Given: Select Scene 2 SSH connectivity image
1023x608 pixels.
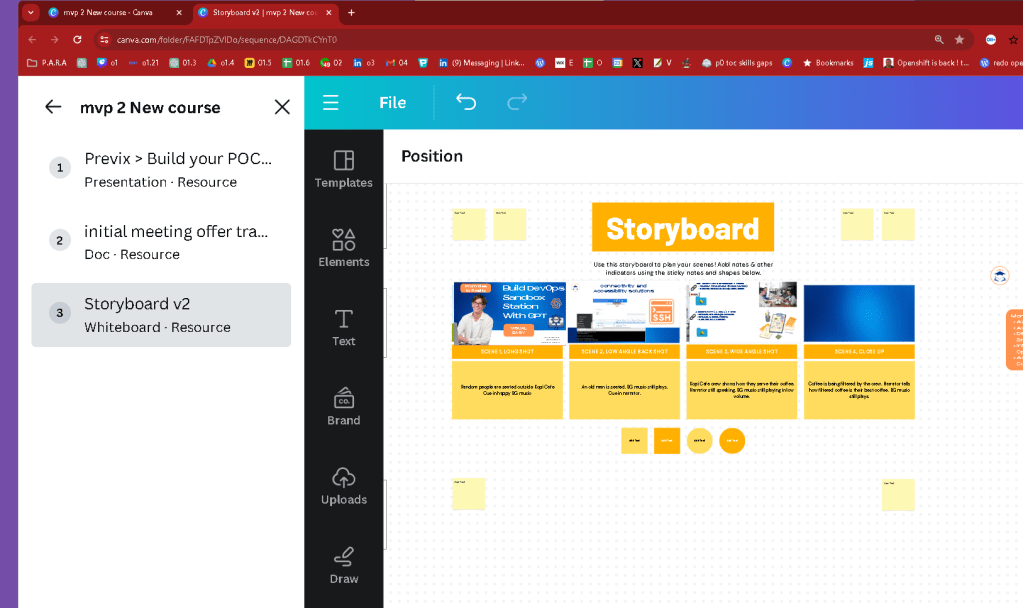Looking at the screenshot, I should [624, 312].
